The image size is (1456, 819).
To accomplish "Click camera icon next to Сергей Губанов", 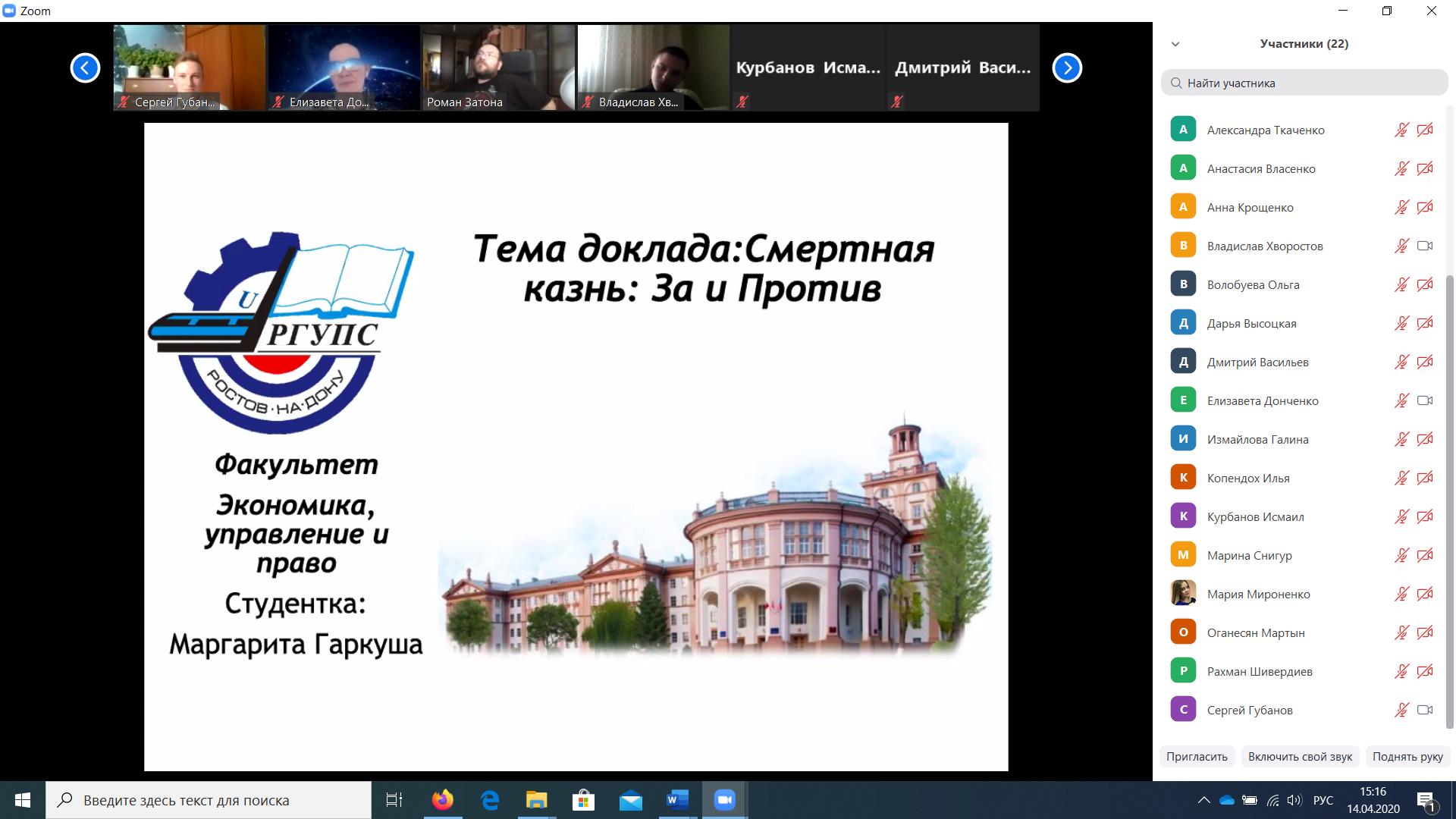I will pos(1425,710).
